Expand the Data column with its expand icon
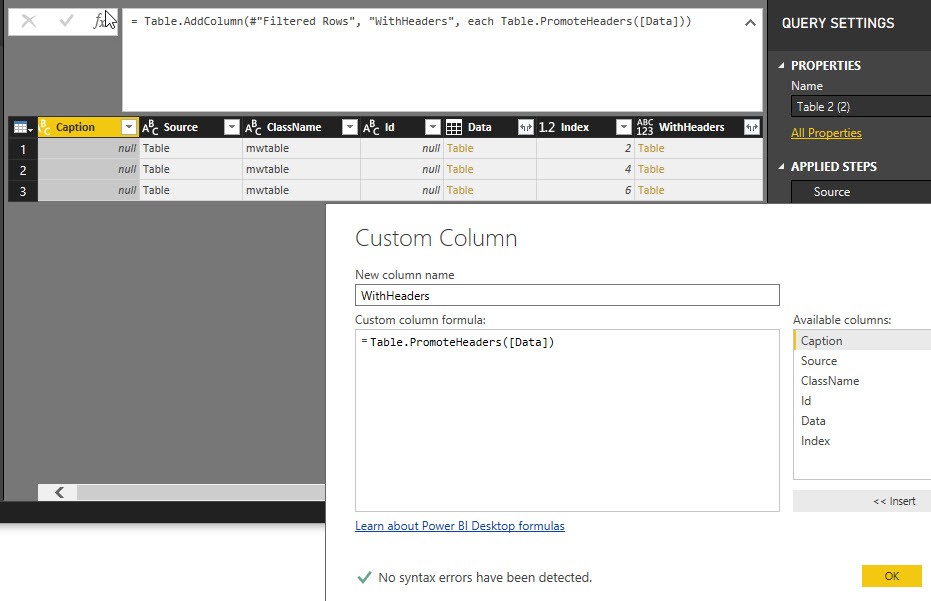 (x=526, y=127)
